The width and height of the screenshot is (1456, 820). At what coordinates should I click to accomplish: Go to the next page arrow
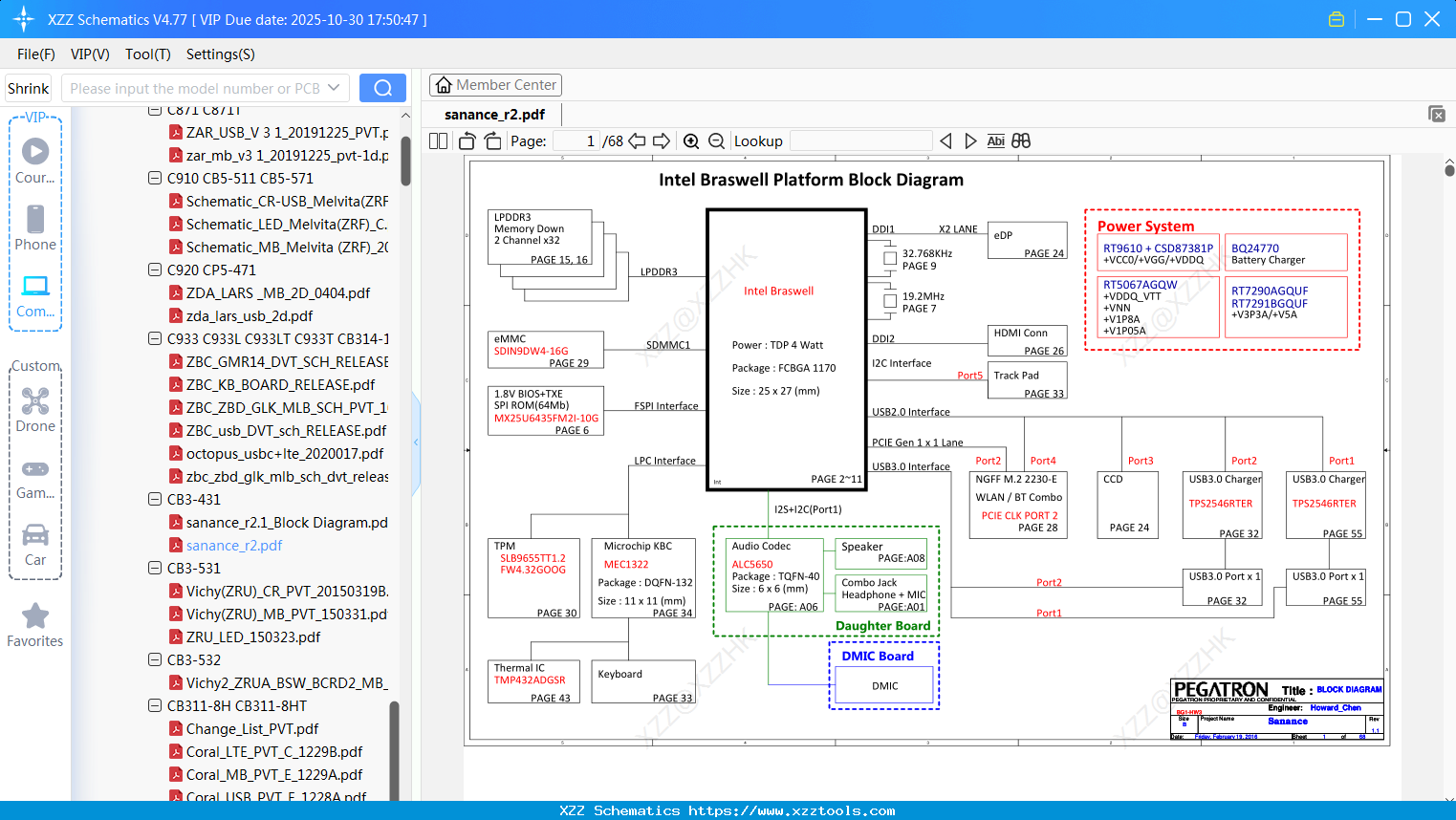[662, 141]
